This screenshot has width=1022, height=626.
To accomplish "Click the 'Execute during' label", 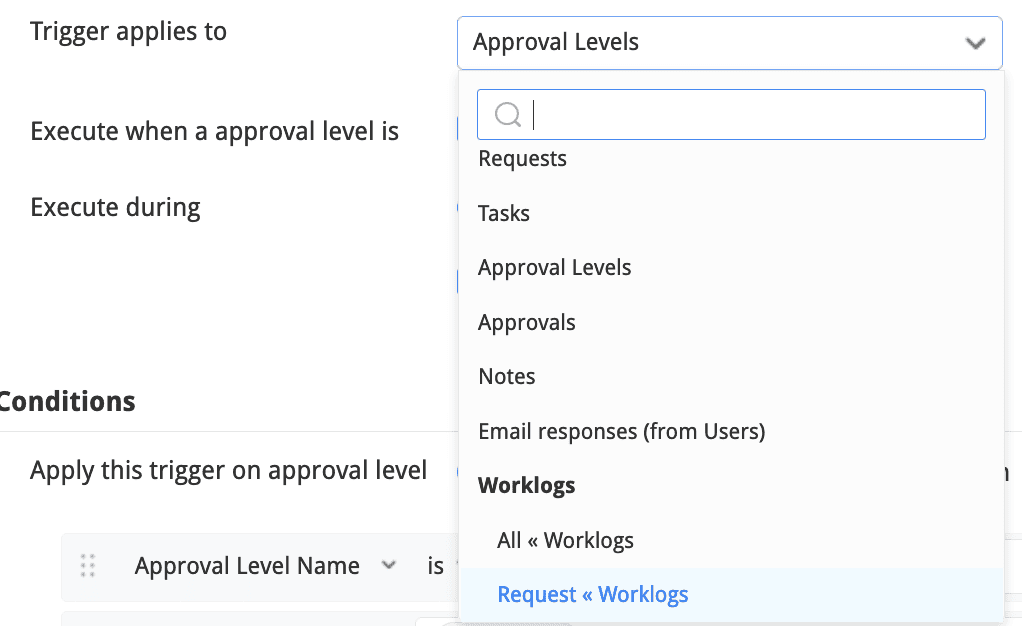I will tap(115, 208).
